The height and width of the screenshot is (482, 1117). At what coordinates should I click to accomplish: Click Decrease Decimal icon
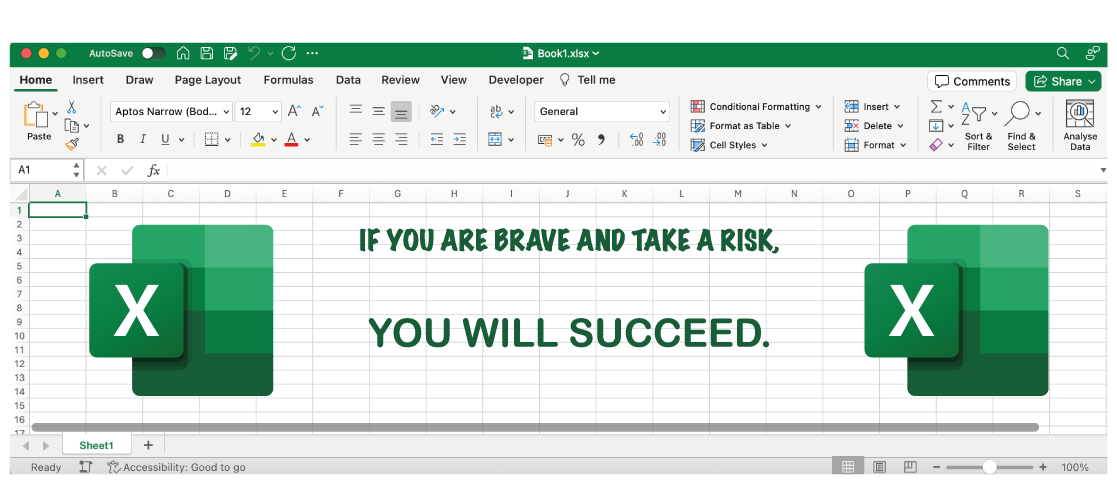(660, 140)
